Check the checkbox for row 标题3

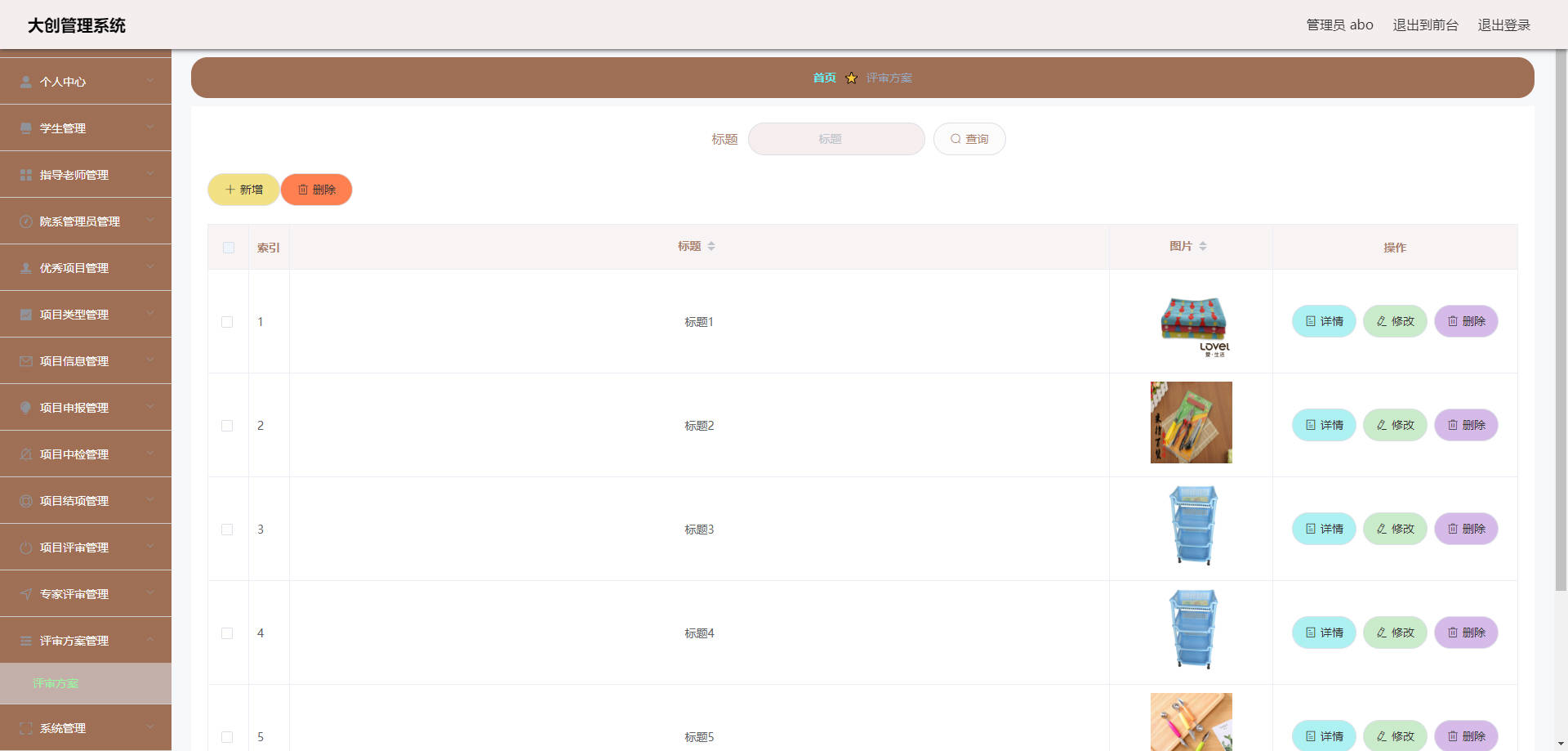227,530
